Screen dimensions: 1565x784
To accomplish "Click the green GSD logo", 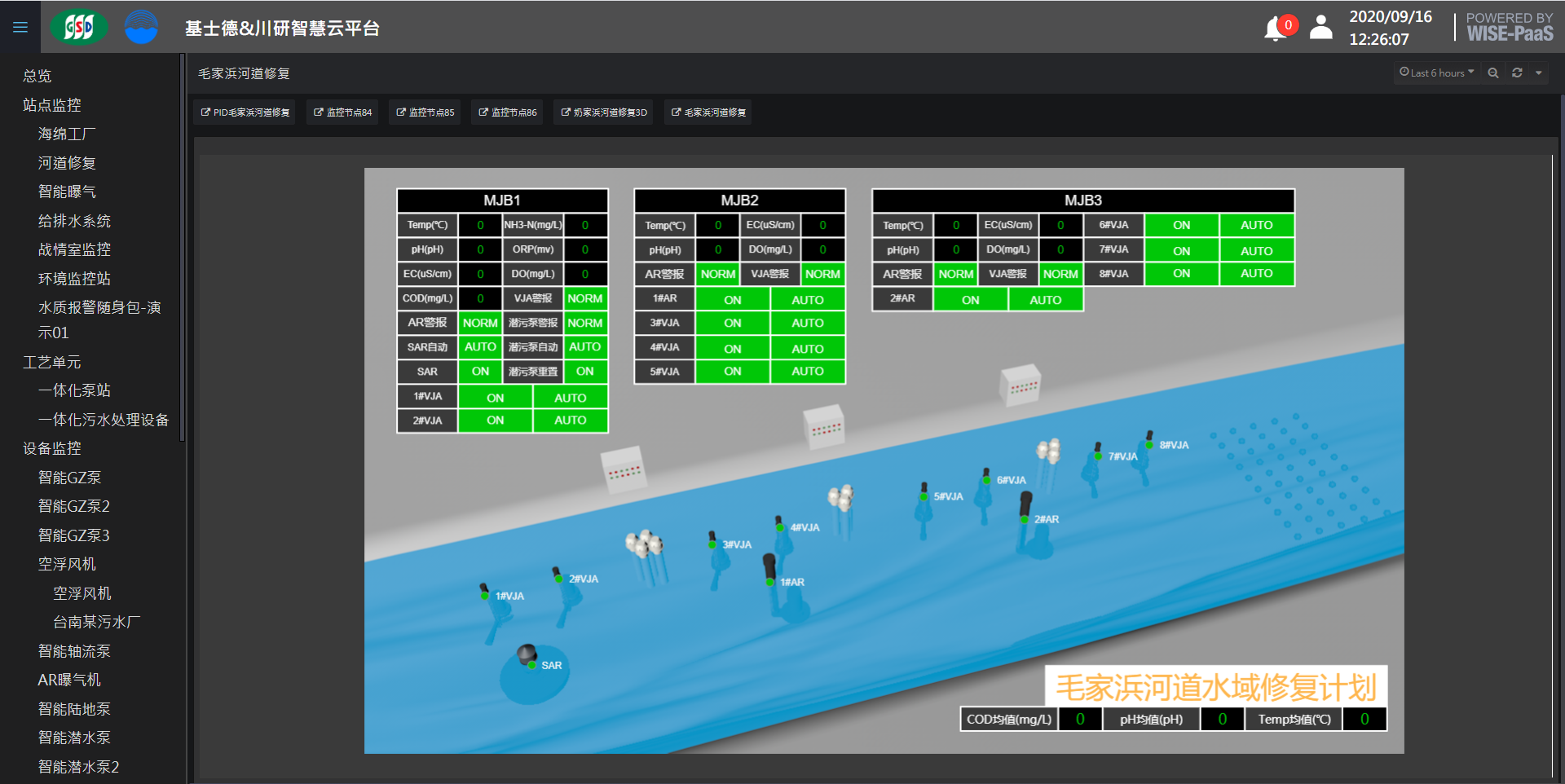I will pos(79,28).
